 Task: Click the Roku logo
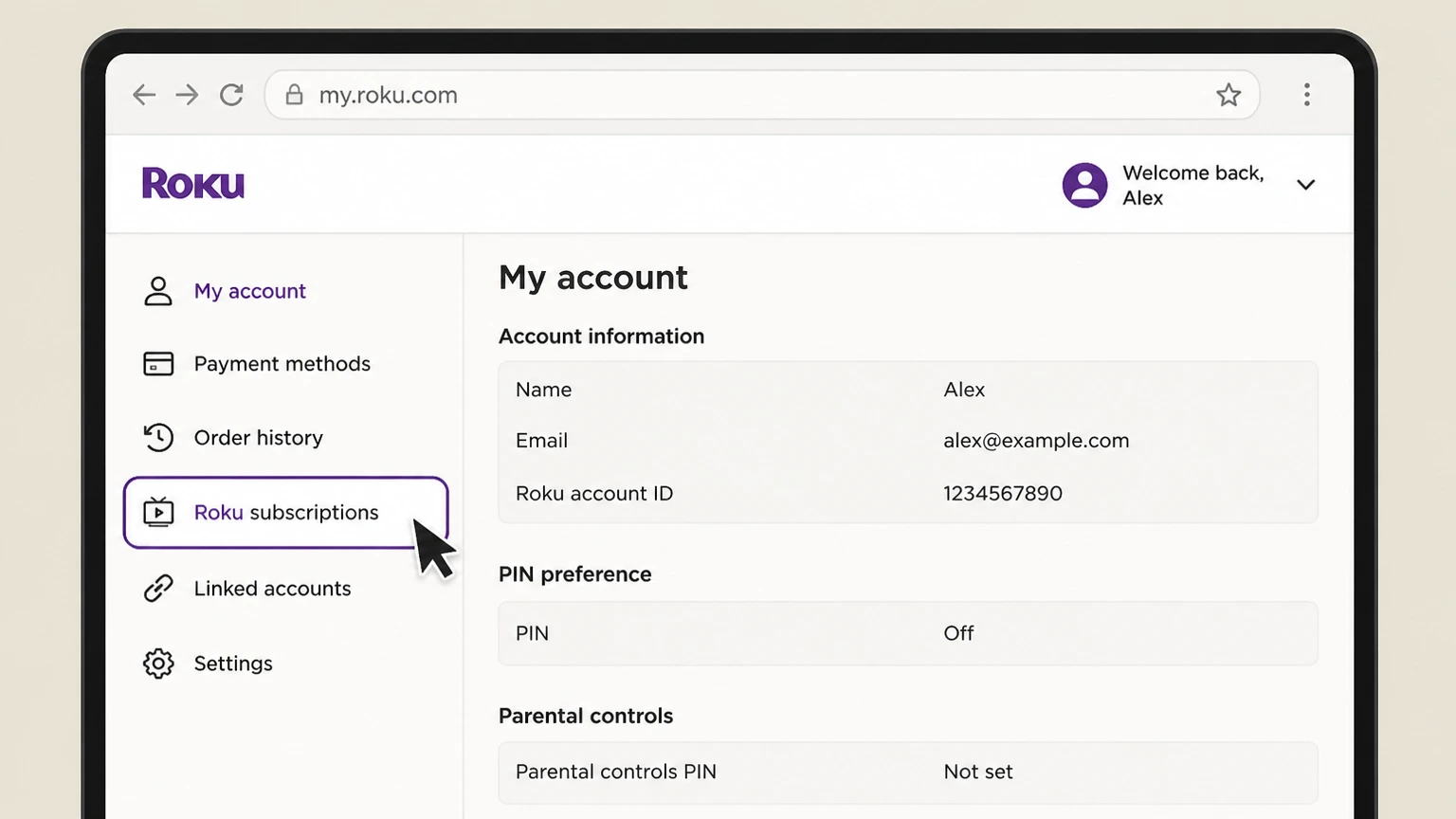(193, 184)
